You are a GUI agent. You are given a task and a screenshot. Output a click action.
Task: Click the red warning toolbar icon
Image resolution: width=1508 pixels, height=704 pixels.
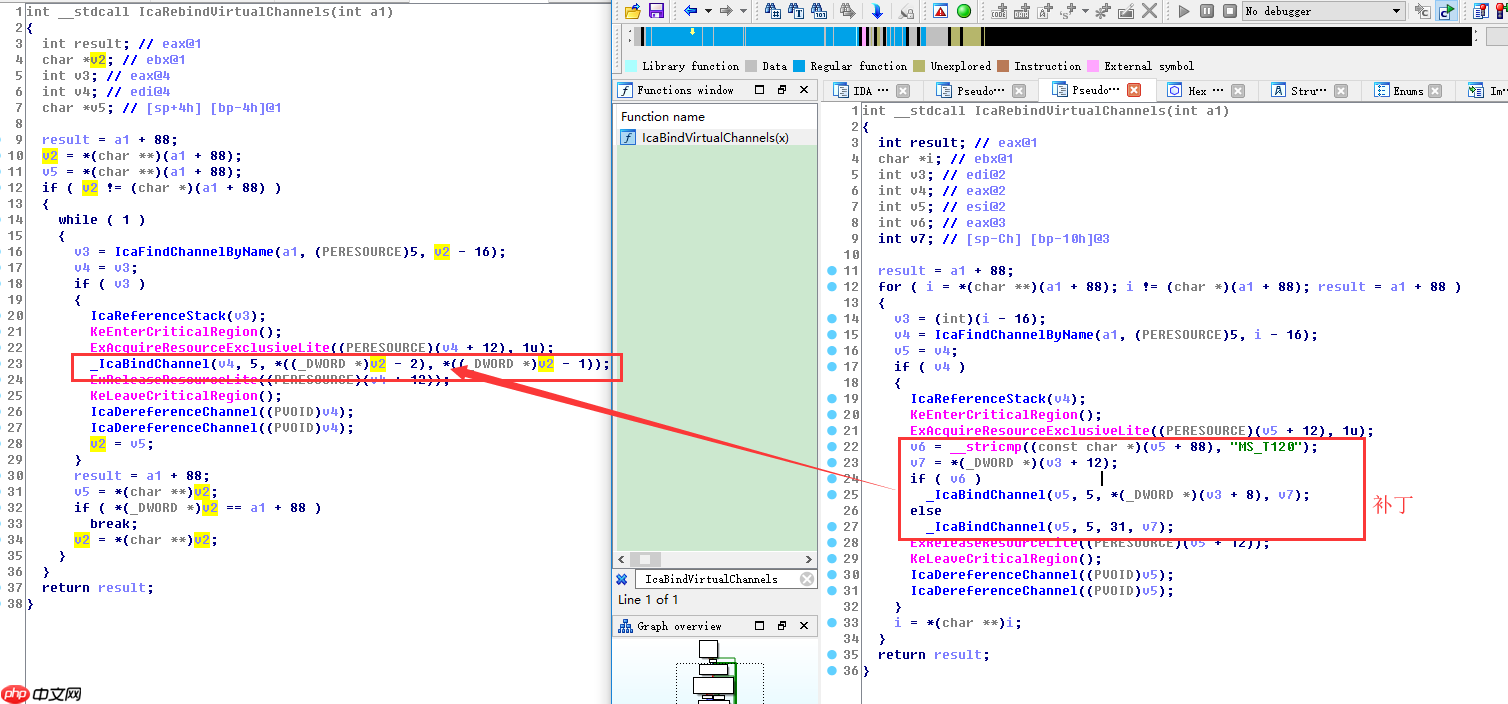[938, 11]
